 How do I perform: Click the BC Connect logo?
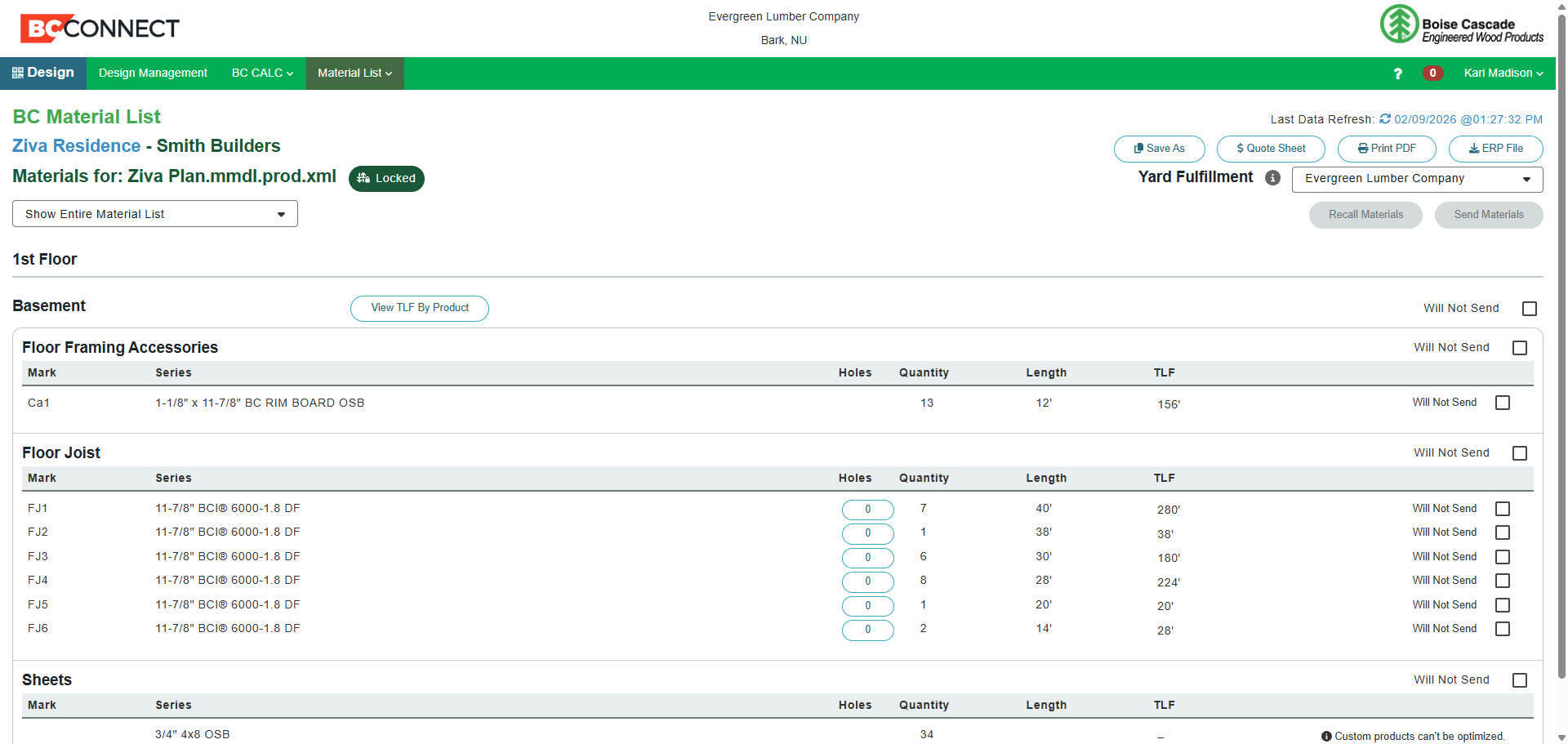click(100, 29)
